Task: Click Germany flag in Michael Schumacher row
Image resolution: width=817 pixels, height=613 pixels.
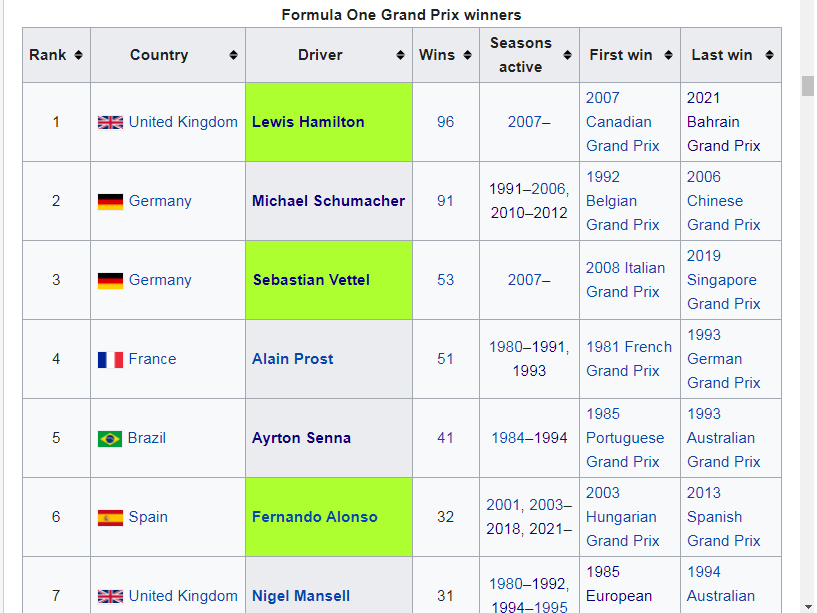Action: tap(110, 201)
